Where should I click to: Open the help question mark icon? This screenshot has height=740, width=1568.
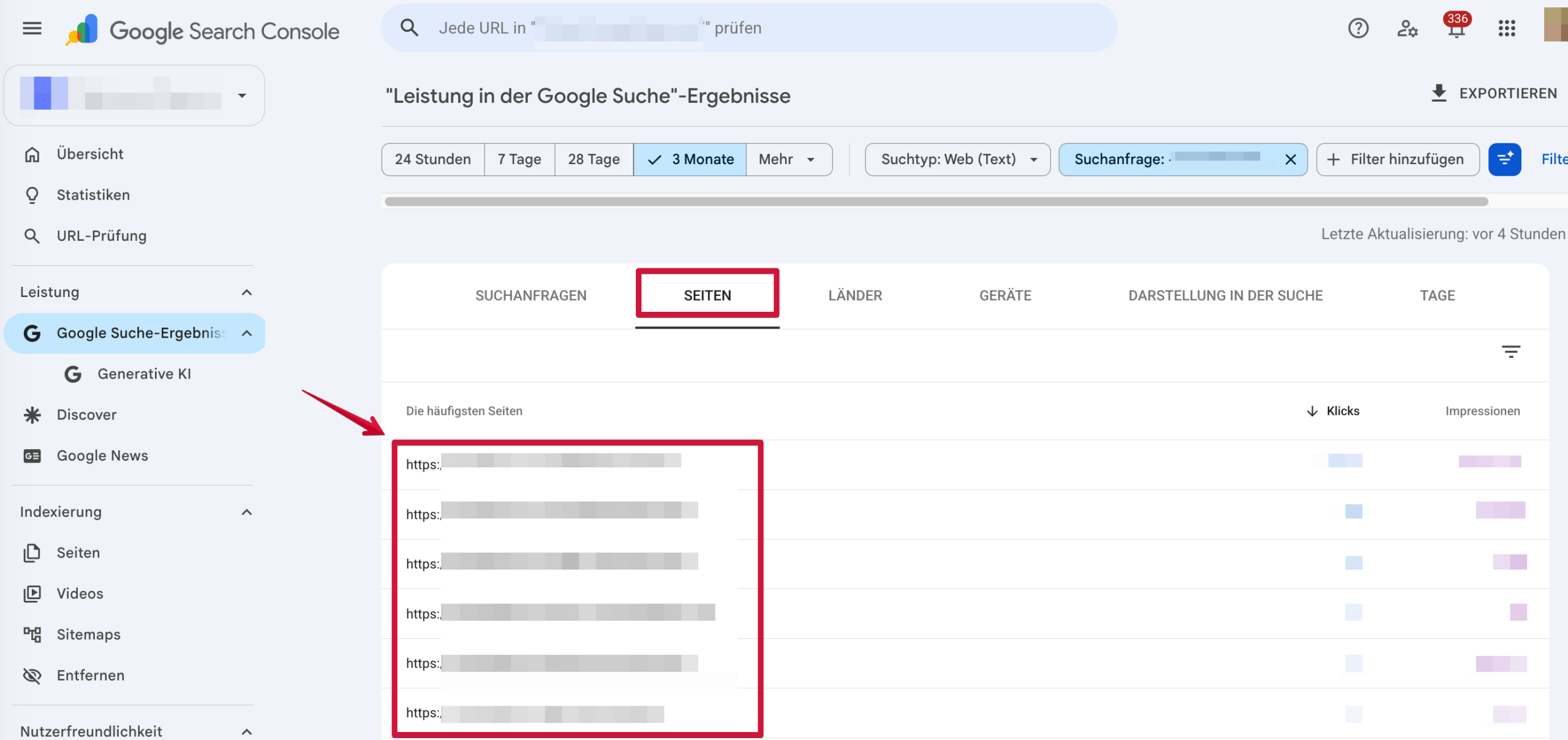(x=1358, y=28)
